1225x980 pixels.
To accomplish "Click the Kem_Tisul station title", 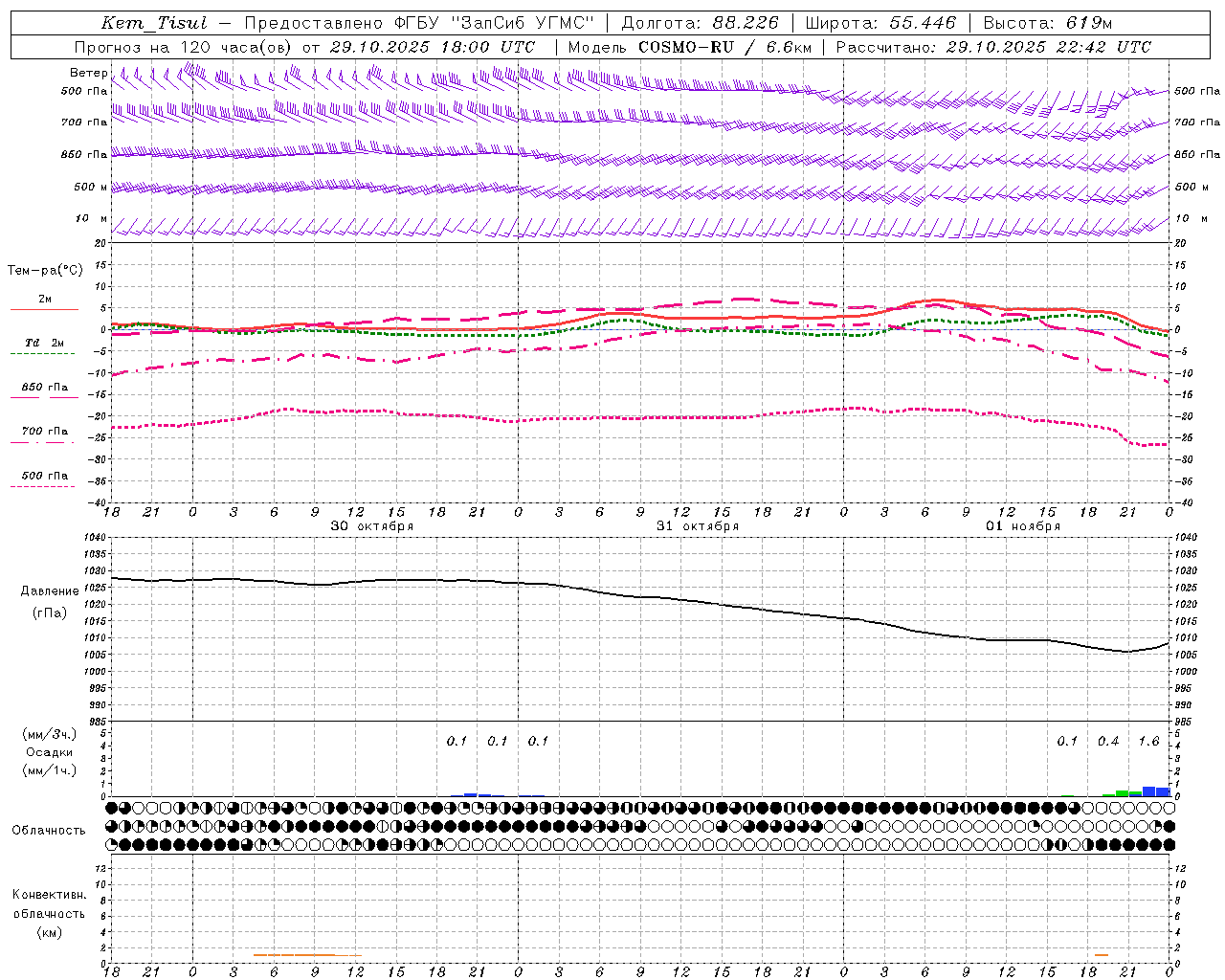I will (153, 23).
